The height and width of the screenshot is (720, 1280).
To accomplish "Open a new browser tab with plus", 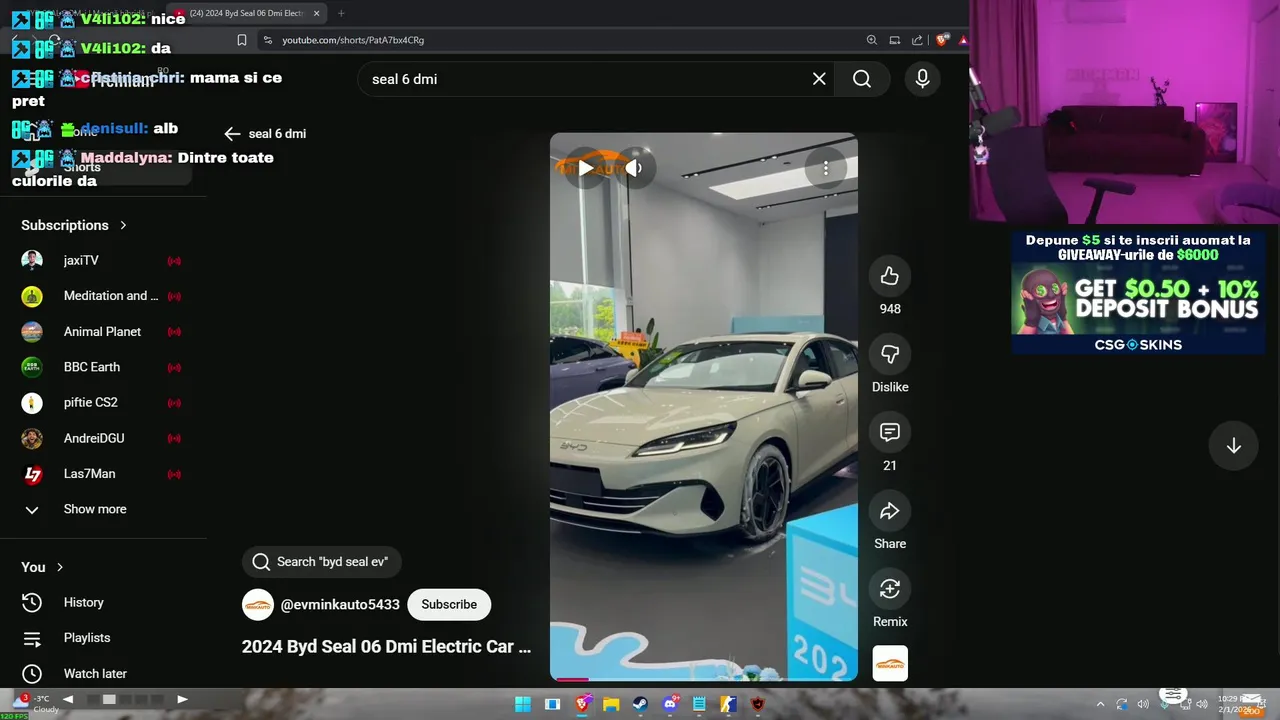I will pos(341,13).
